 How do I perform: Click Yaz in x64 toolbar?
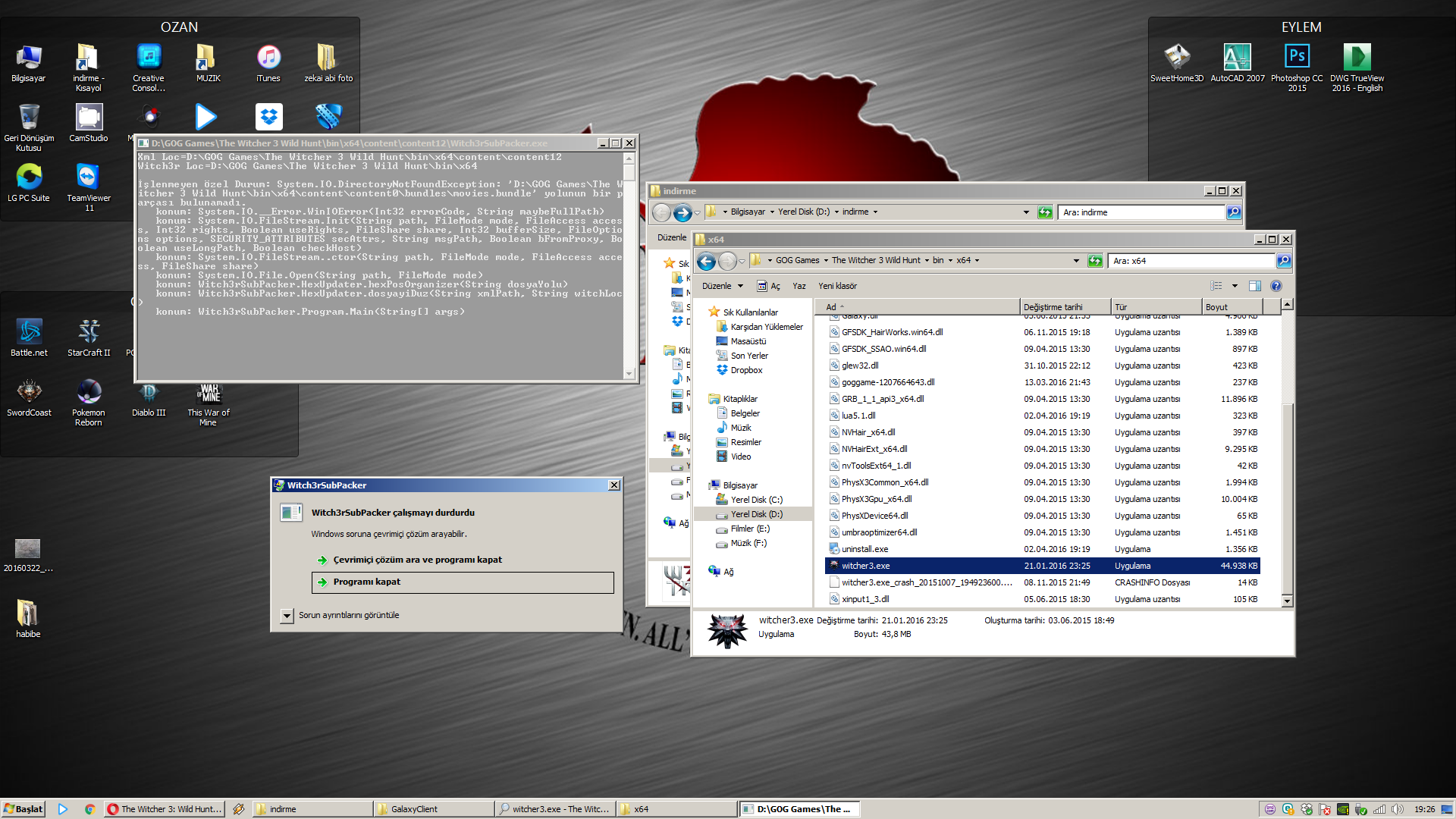click(x=799, y=286)
